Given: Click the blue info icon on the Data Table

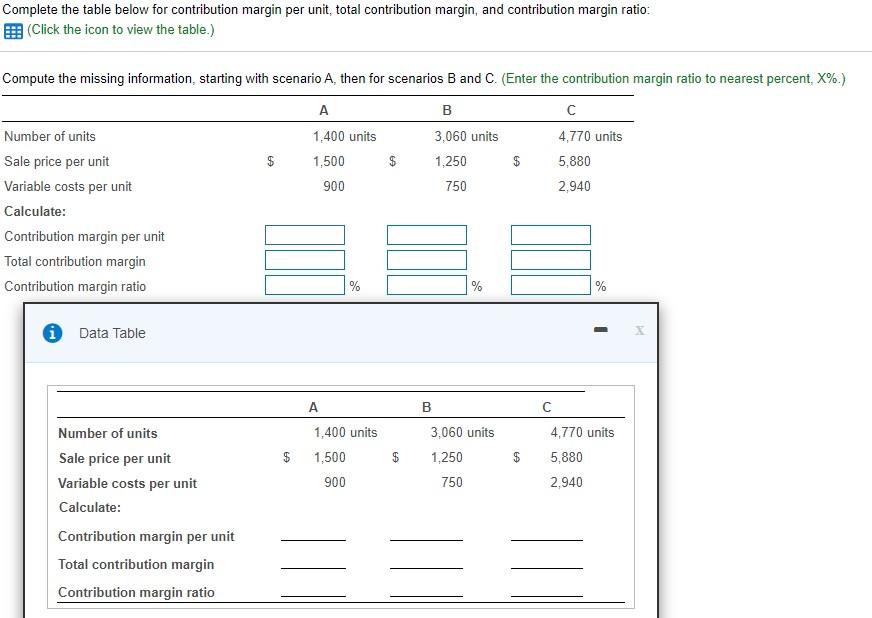Looking at the screenshot, I should [51, 333].
